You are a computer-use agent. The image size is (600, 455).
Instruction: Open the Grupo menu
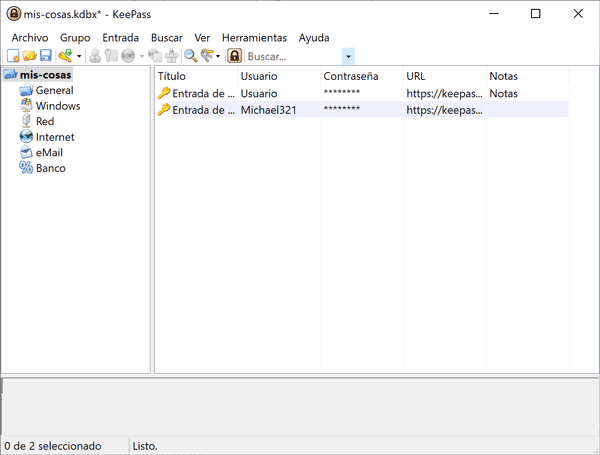(75, 38)
